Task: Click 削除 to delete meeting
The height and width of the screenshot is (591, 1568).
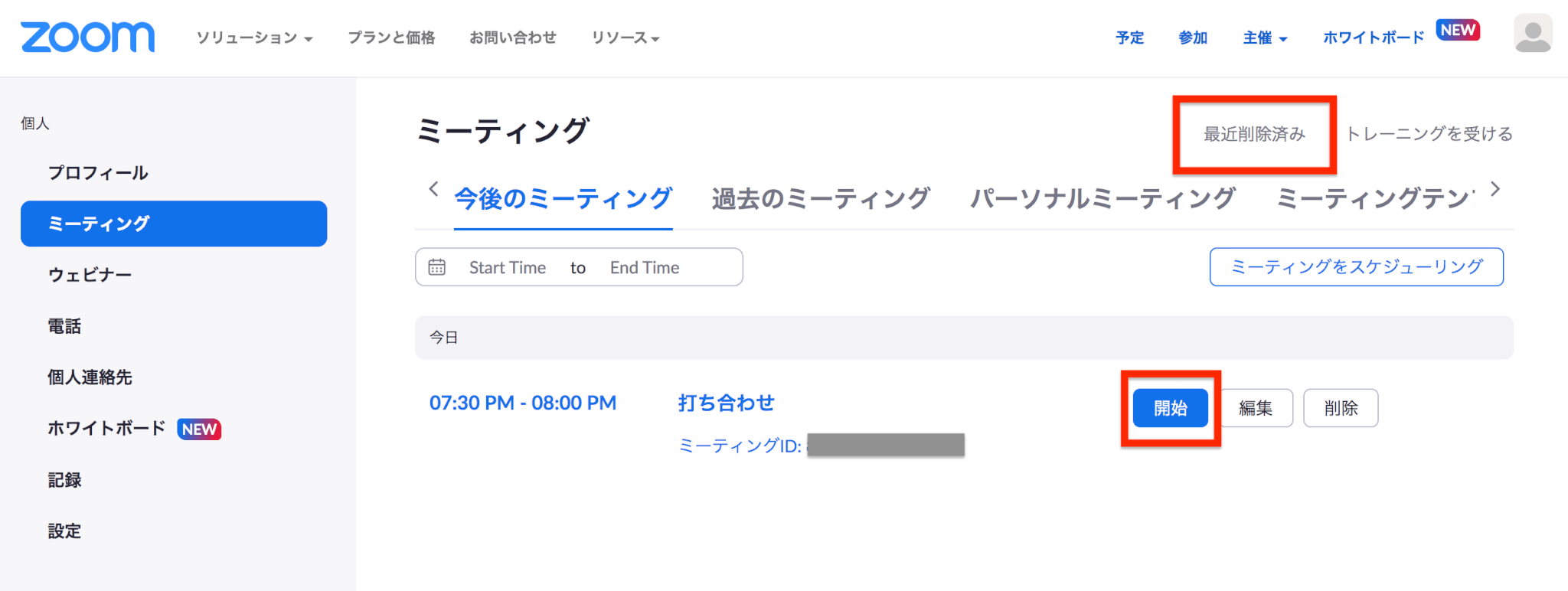Action: [1341, 408]
